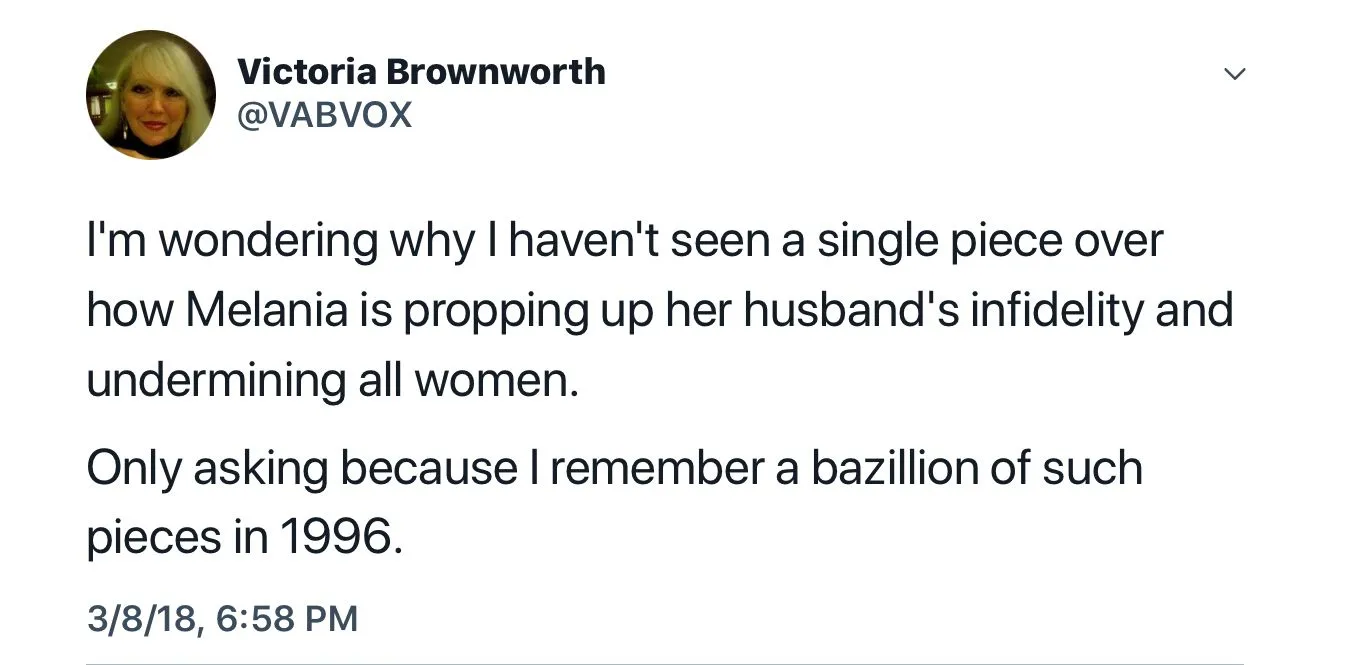Click the 6:58 PM time text
Image resolution: width=1366 pixels, height=665 pixels.
point(285,617)
